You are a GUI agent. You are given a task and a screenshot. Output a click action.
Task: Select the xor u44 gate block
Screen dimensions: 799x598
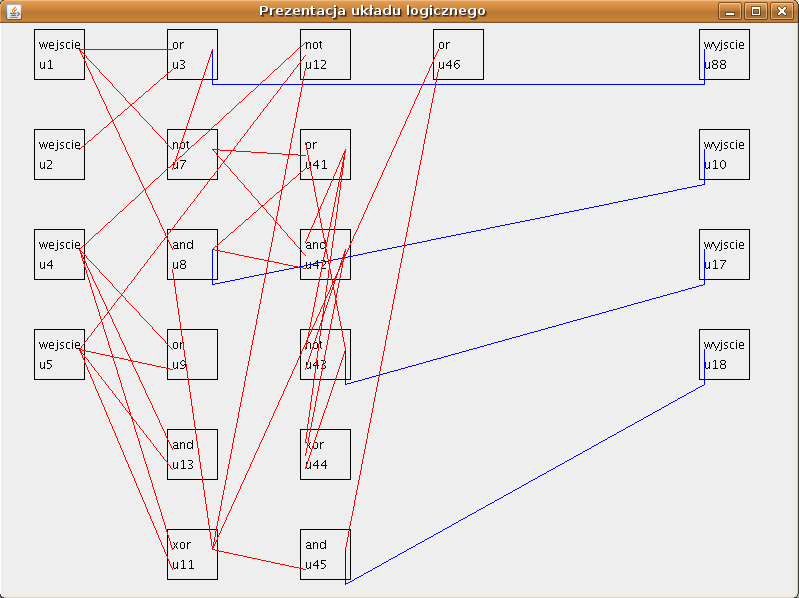click(326, 454)
